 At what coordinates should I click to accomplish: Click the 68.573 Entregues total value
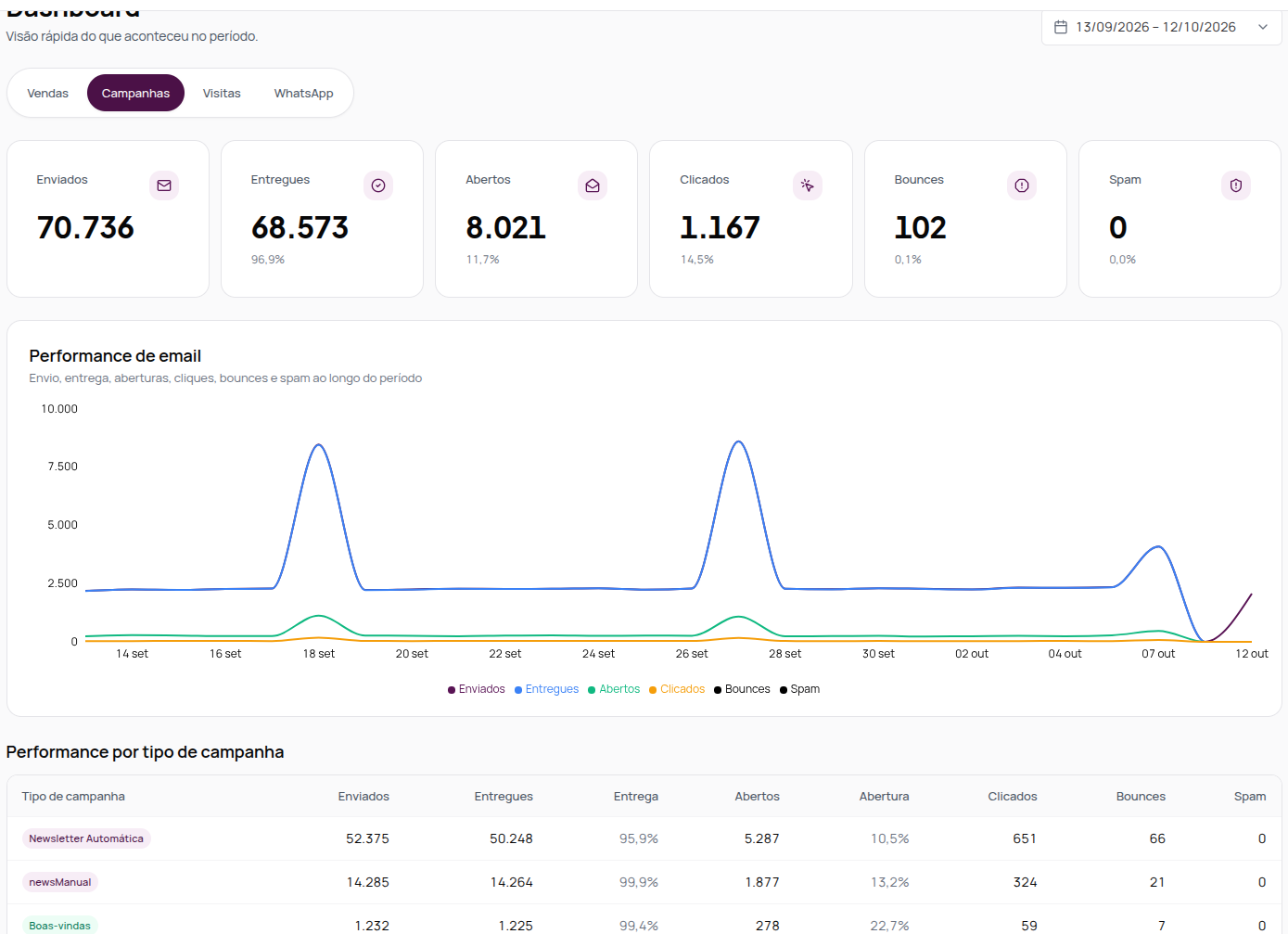click(x=300, y=228)
